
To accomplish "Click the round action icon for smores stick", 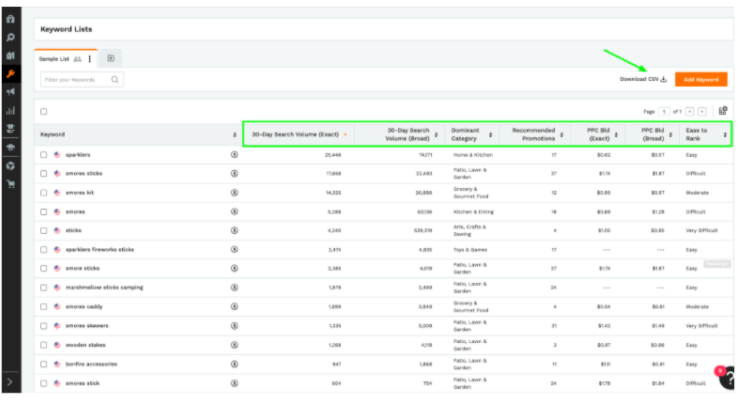I will click(234, 384).
